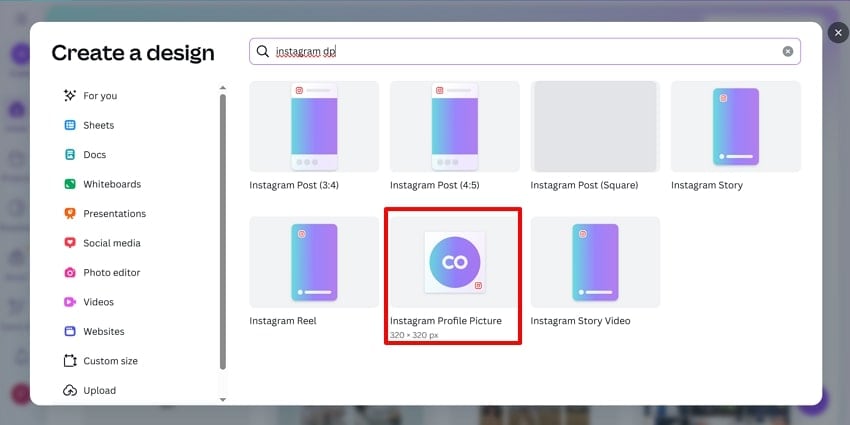The width and height of the screenshot is (850, 425).
Task: Click the sidebar scrollbar down arrow
Action: tap(223, 400)
